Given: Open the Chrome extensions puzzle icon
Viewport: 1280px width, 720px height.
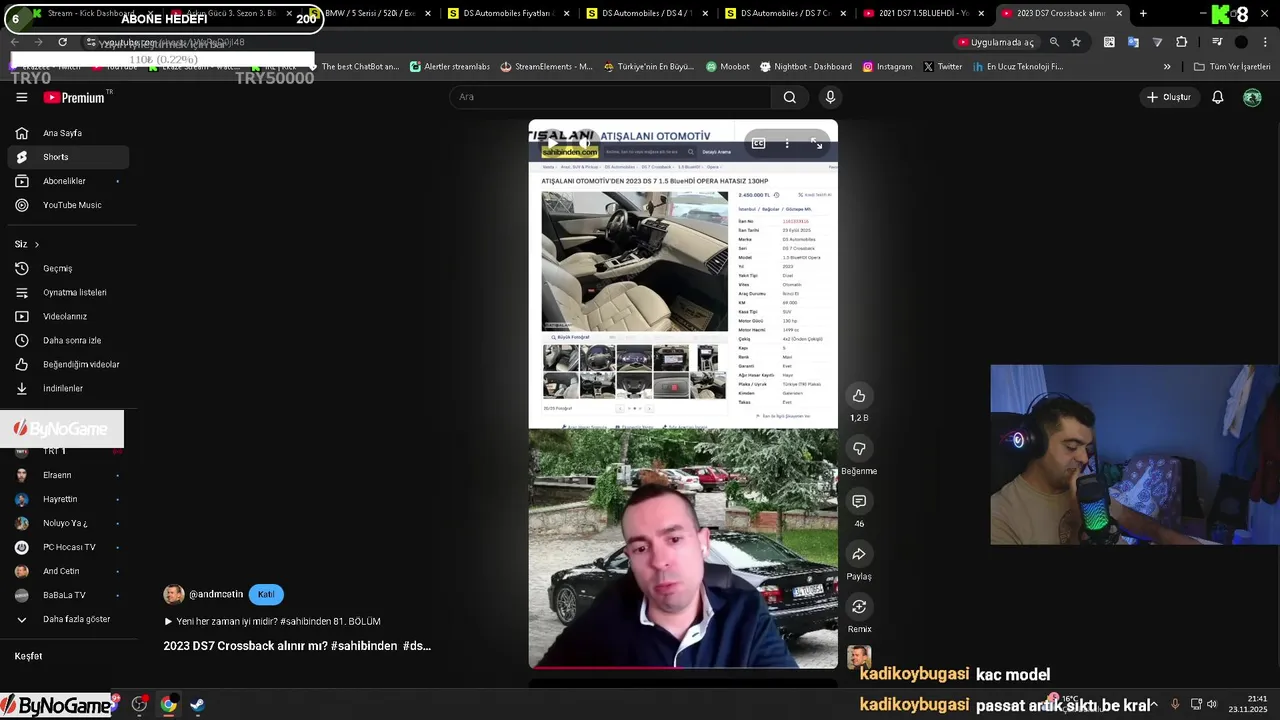Looking at the screenshot, I should 1182,42.
